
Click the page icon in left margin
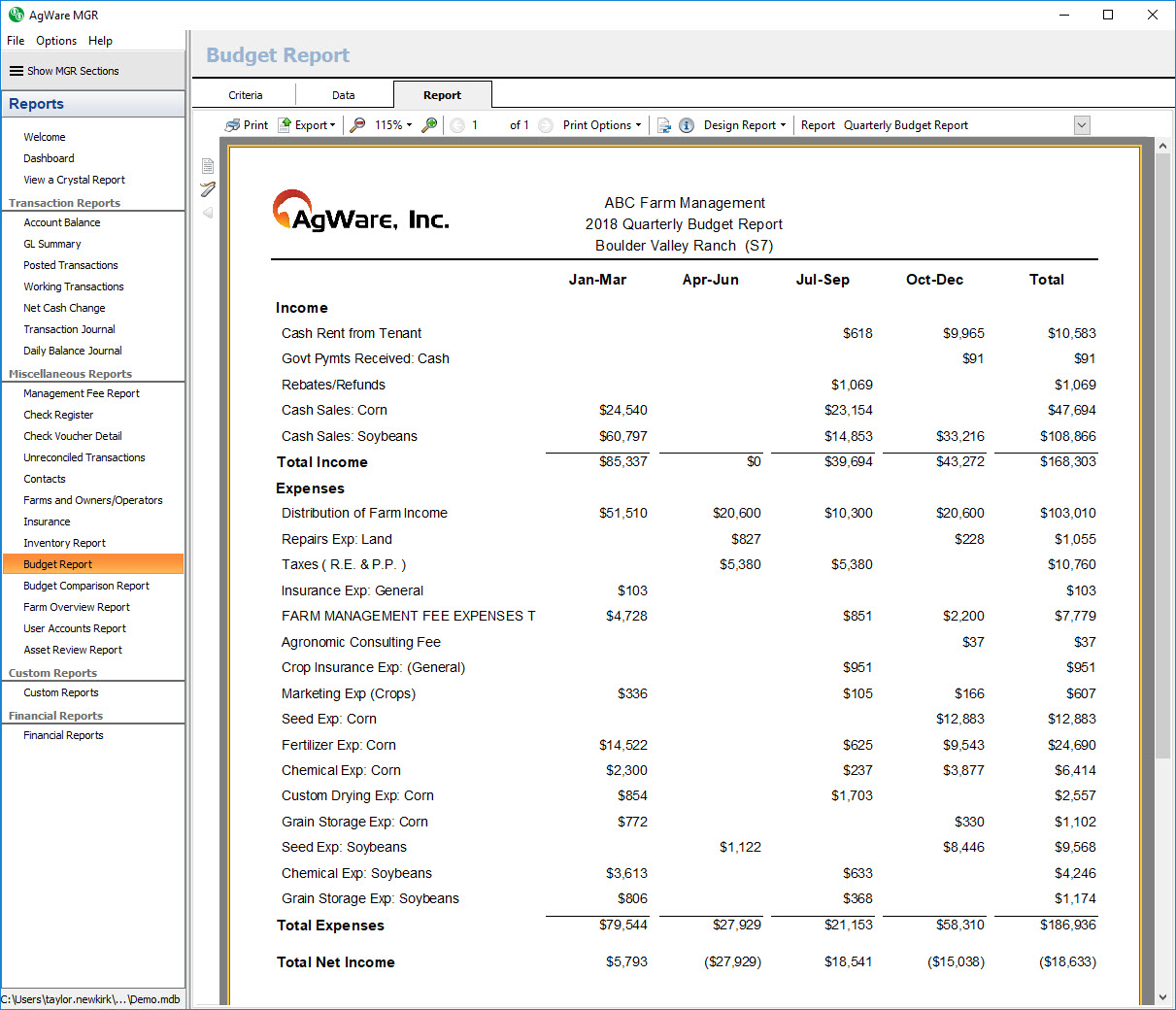pos(208,166)
